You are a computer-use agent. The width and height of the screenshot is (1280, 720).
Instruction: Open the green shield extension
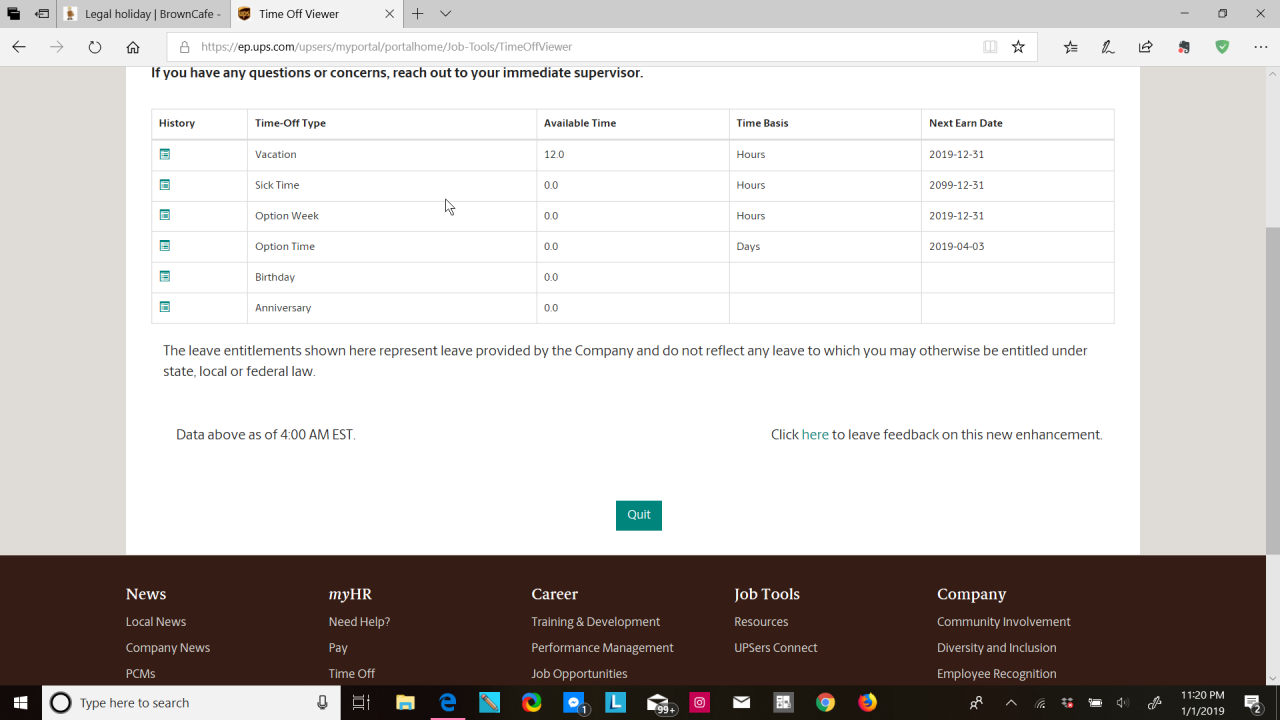[x=1222, y=47]
